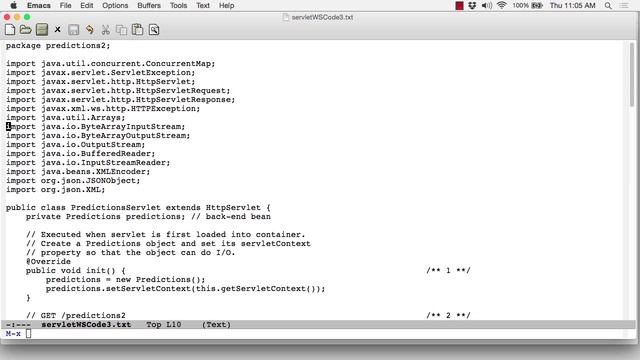
Task: Click the "private Predictions predictions" line
Action: (148, 216)
